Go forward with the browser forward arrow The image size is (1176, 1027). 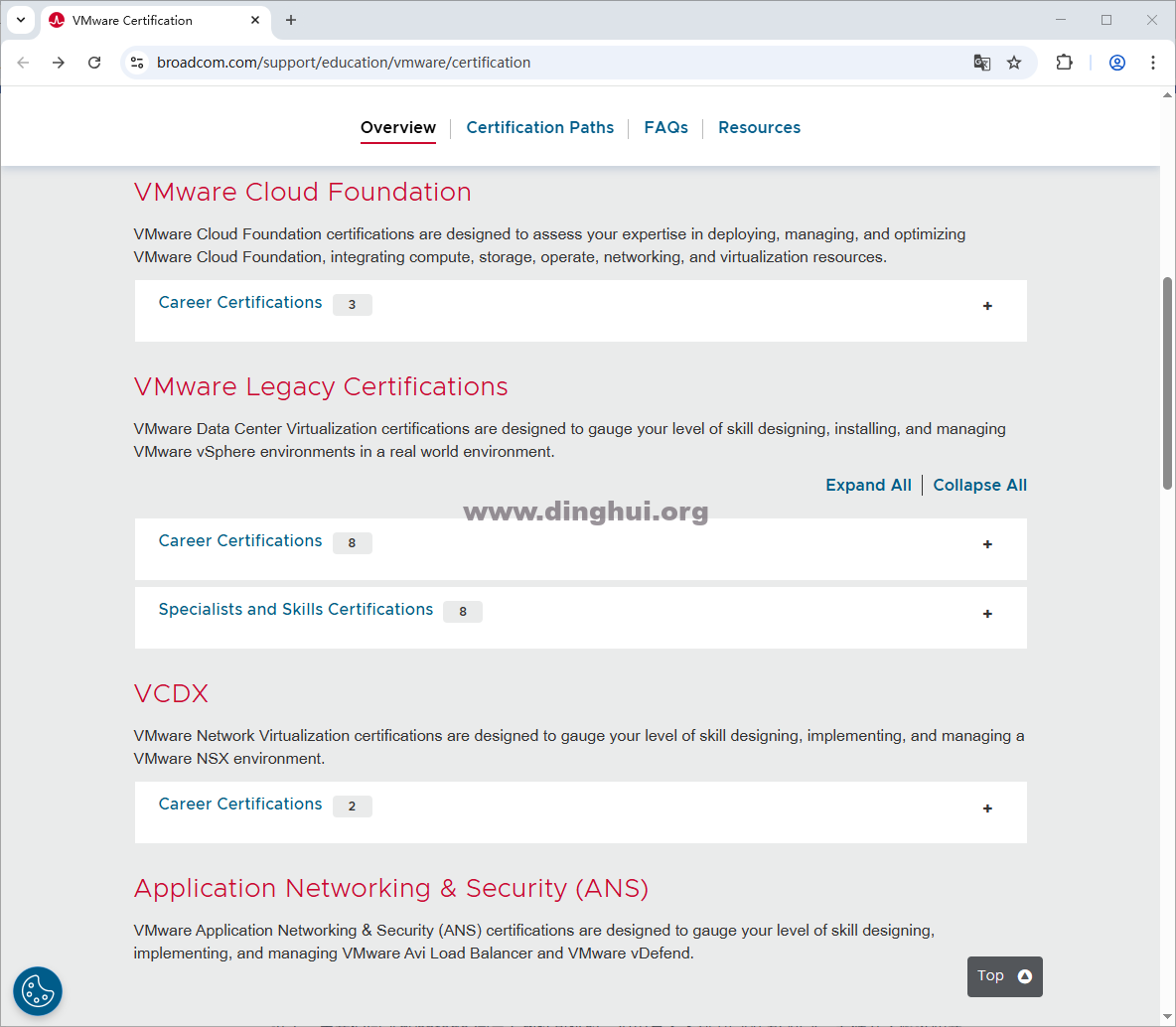59,63
